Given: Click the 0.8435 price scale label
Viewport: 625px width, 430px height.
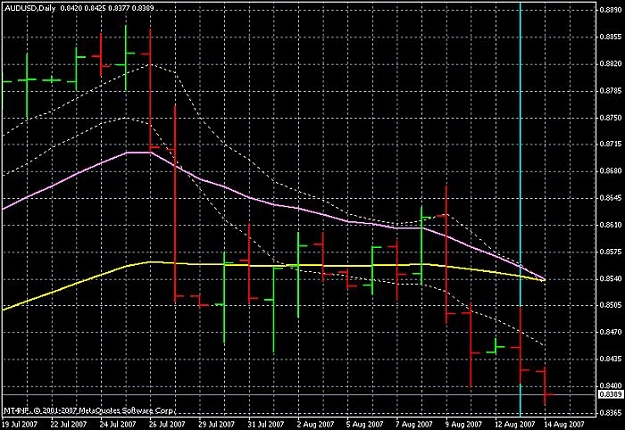Looking at the screenshot, I should click(x=611, y=359).
